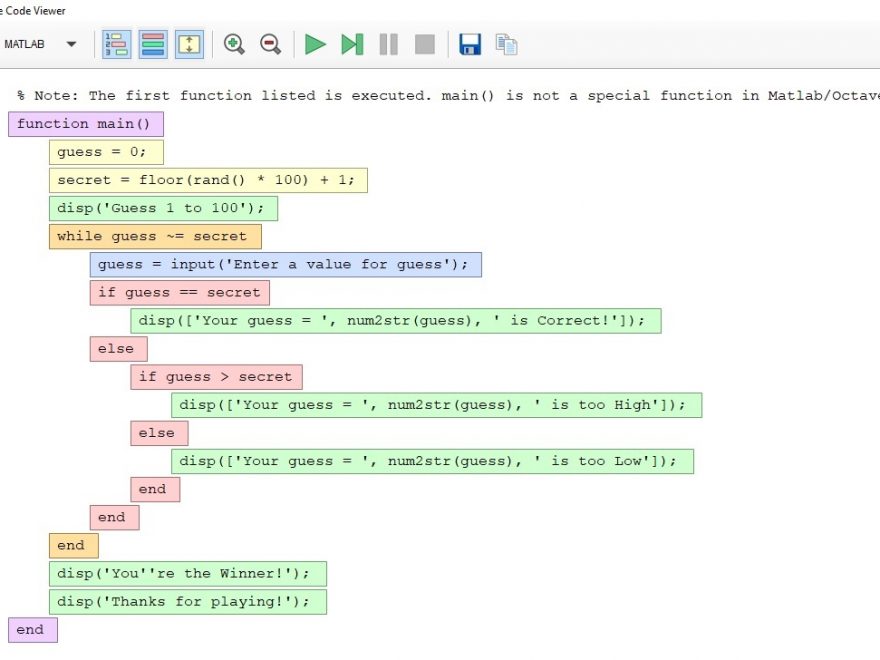Click the 'while guess ~= secret' block
The height and width of the screenshot is (660, 880).
coord(155,237)
